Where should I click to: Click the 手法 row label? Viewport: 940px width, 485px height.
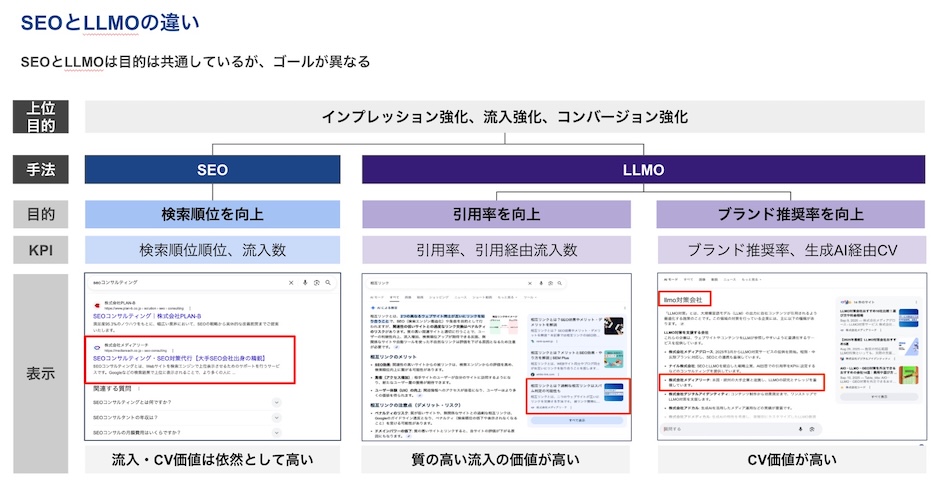pyautogui.click(x=41, y=170)
